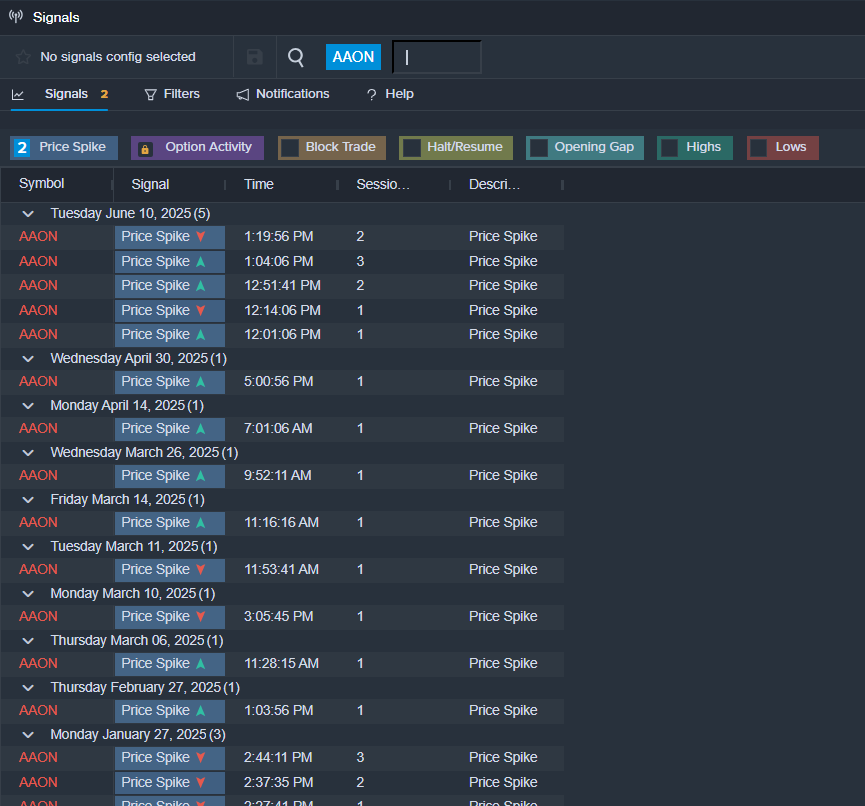Click up arrow on 1:04:06 PM spike
The image size is (865, 806).
coord(201,261)
